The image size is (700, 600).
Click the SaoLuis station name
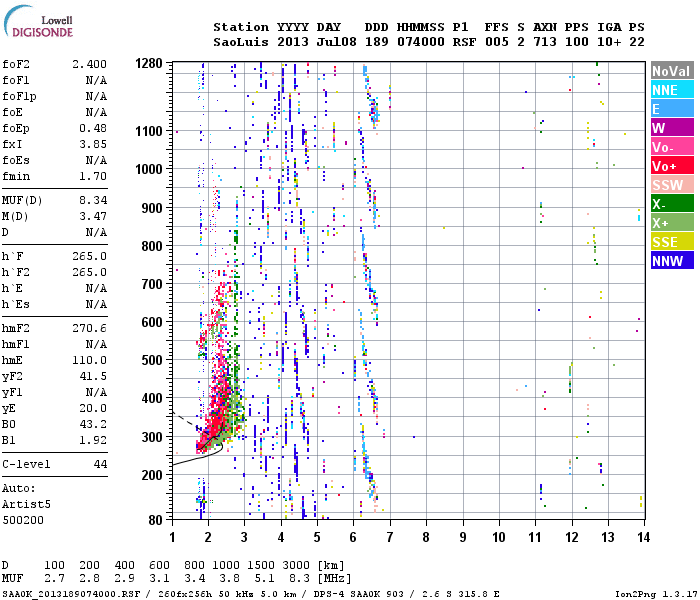click(x=241, y=42)
